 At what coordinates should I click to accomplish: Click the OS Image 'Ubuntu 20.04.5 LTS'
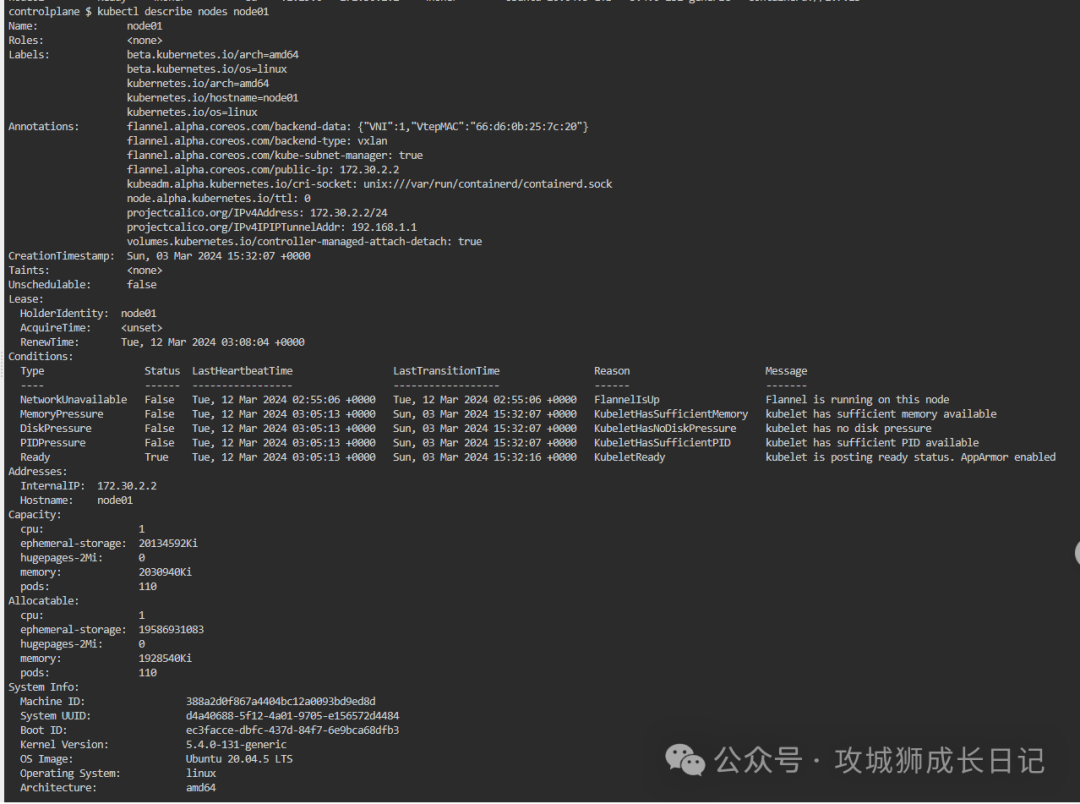tap(239, 759)
